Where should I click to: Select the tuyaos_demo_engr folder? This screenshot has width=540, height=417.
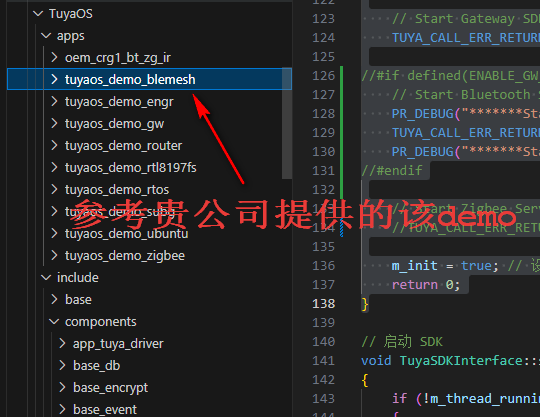point(119,102)
